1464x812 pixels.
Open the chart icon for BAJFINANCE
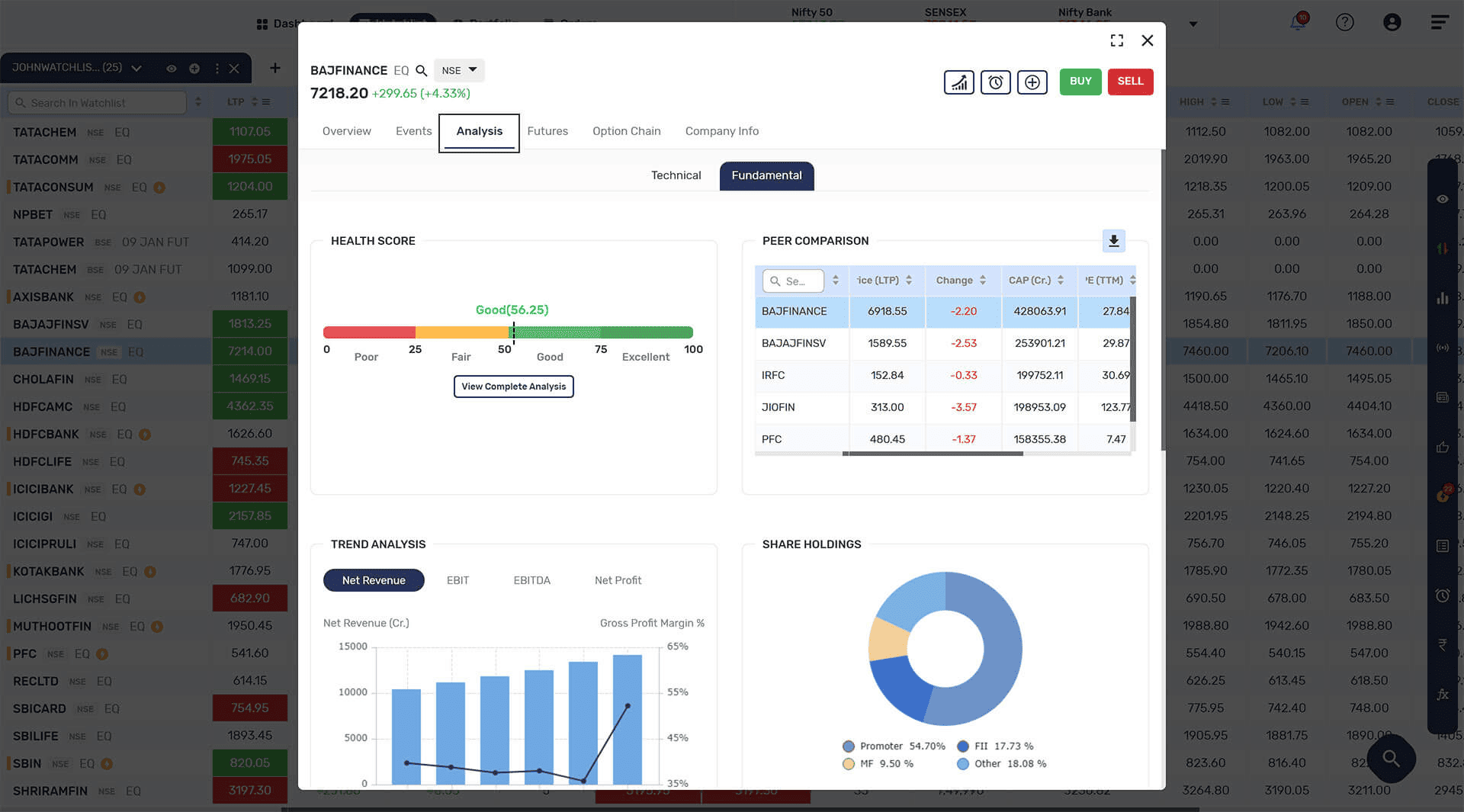958,82
